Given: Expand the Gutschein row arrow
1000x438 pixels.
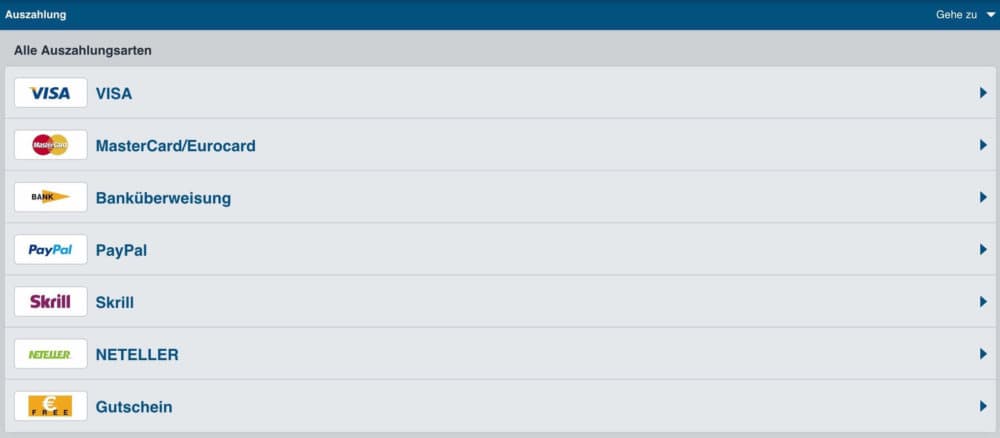Looking at the screenshot, I should (983, 406).
